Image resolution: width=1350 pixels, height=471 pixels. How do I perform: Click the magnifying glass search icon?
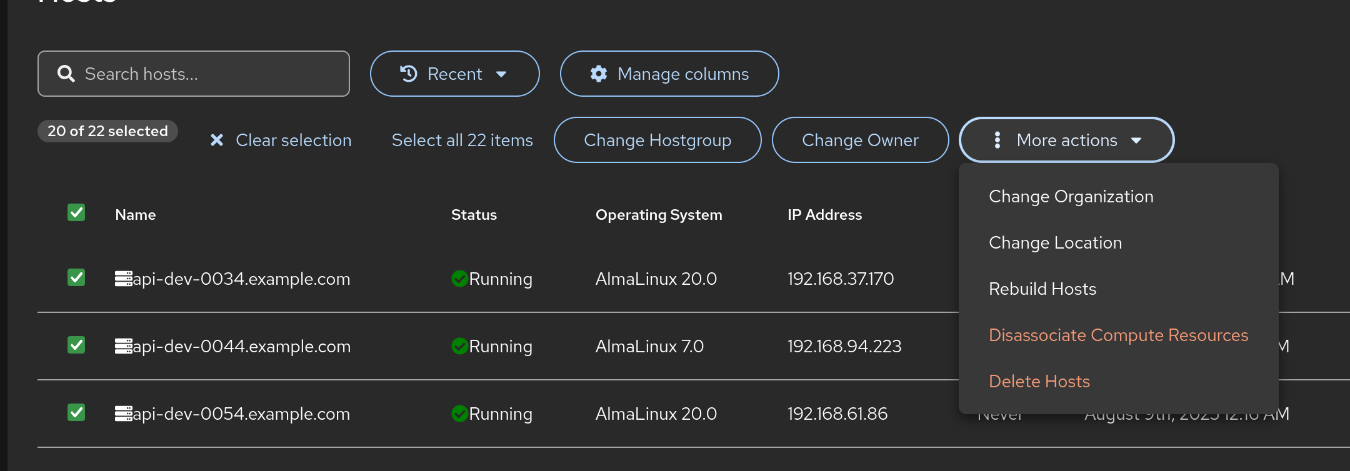click(66, 74)
